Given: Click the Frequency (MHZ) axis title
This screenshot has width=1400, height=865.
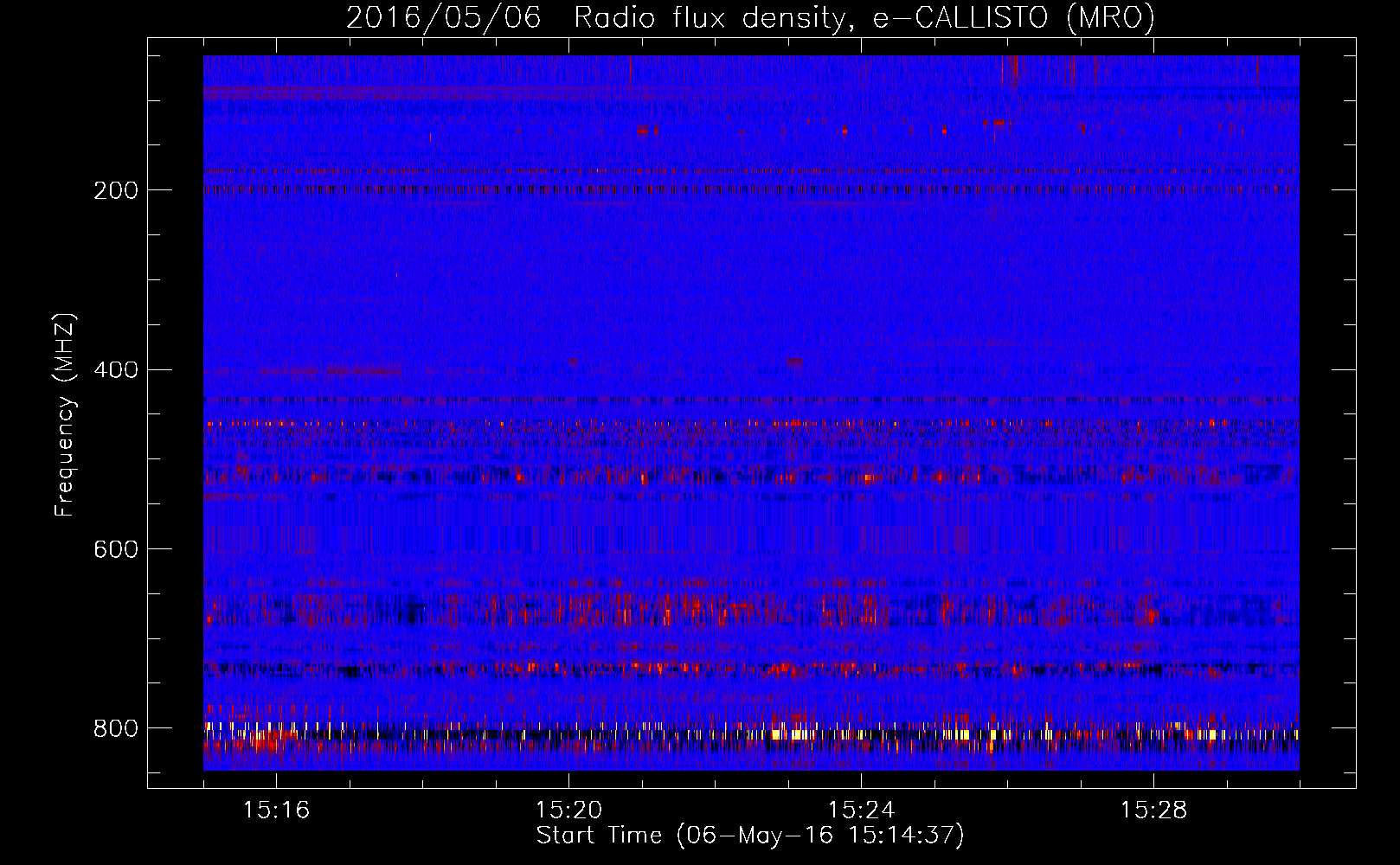Looking at the screenshot, I should pyautogui.click(x=65, y=414).
